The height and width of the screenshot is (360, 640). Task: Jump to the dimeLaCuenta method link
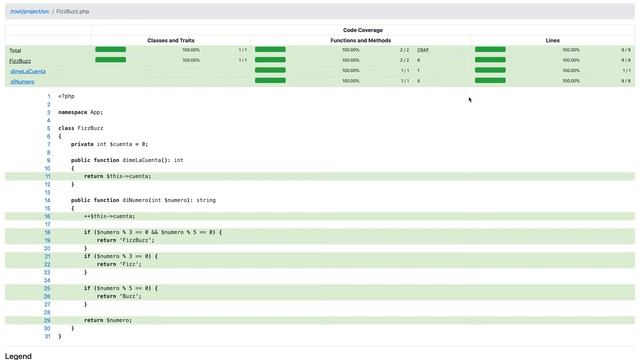[x=28, y=71]
